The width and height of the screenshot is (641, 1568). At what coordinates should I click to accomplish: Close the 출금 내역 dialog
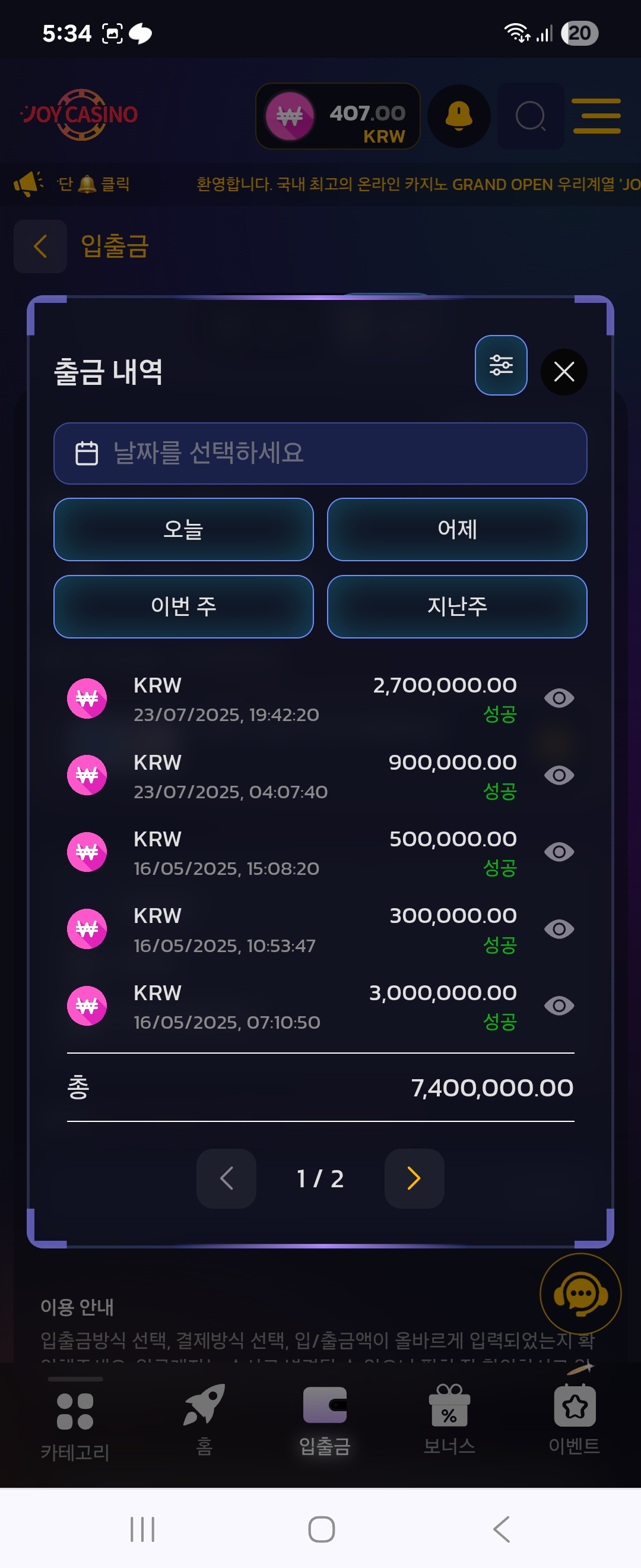tap(564, 371)
